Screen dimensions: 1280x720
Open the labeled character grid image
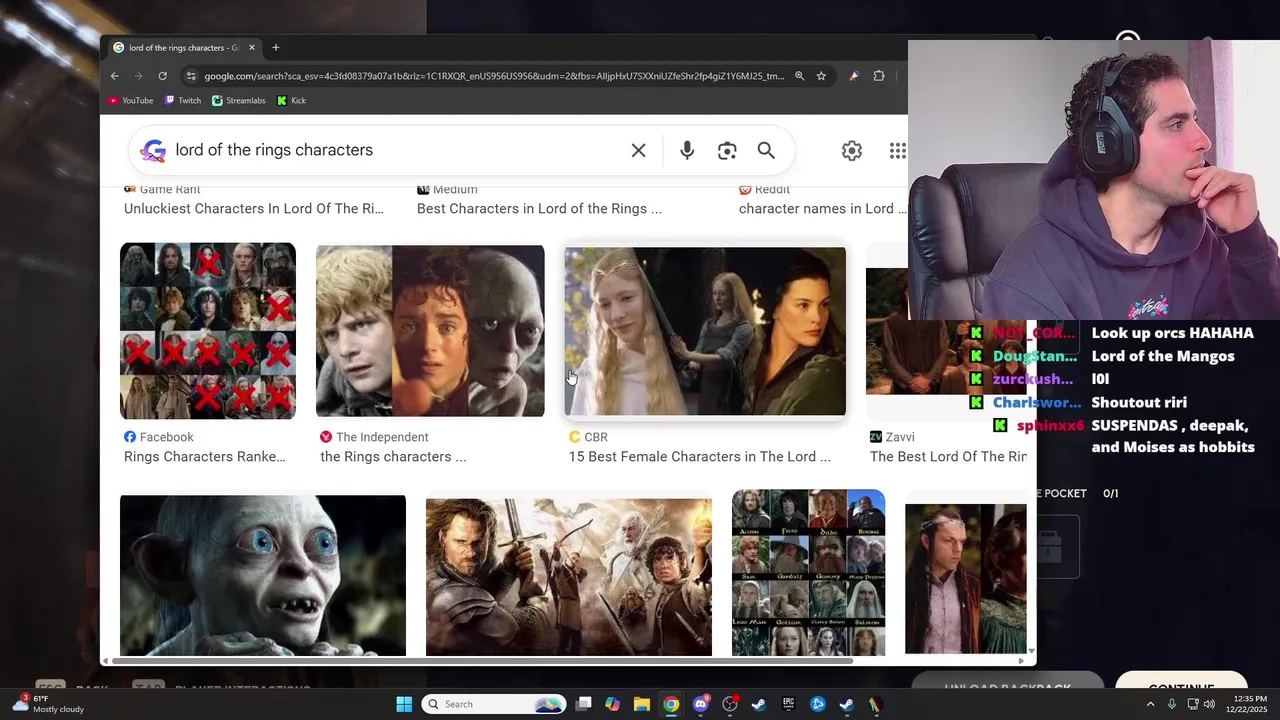808,573
